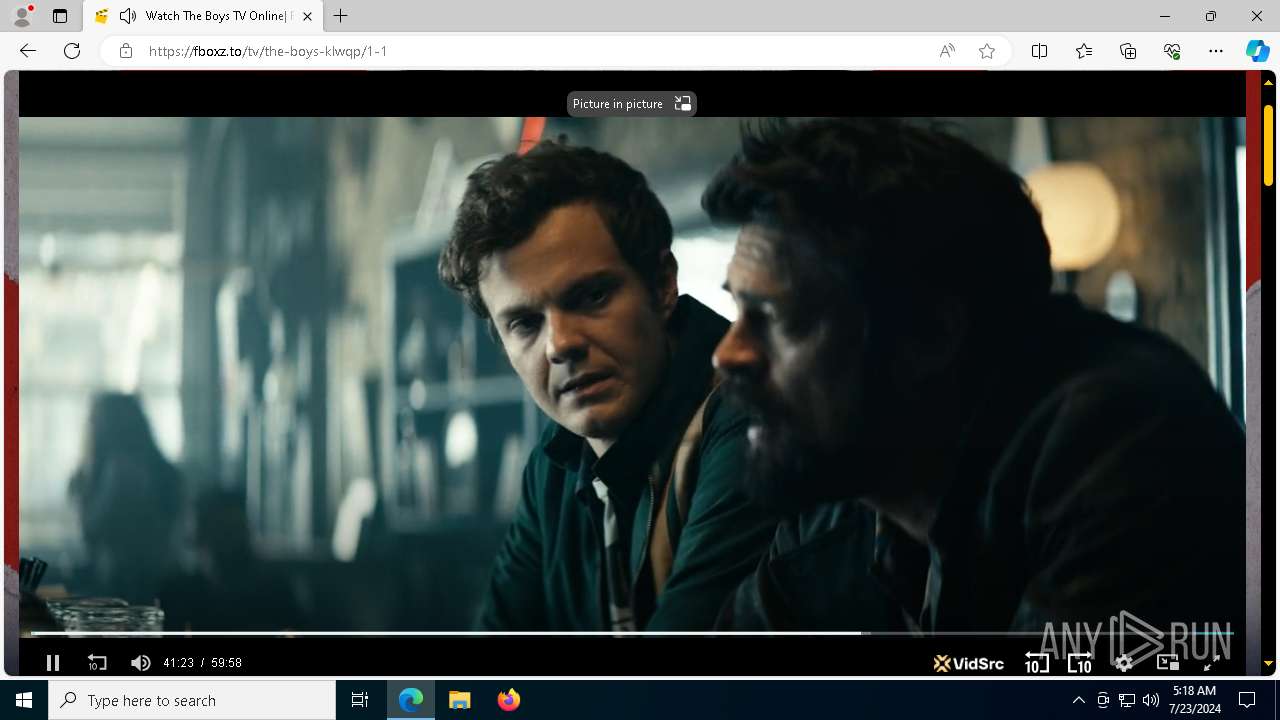The height and width of the screenshot is (720, 1280).
Task: Toggle player picture-in-picture icon
Action: [x=1167, y=662]
